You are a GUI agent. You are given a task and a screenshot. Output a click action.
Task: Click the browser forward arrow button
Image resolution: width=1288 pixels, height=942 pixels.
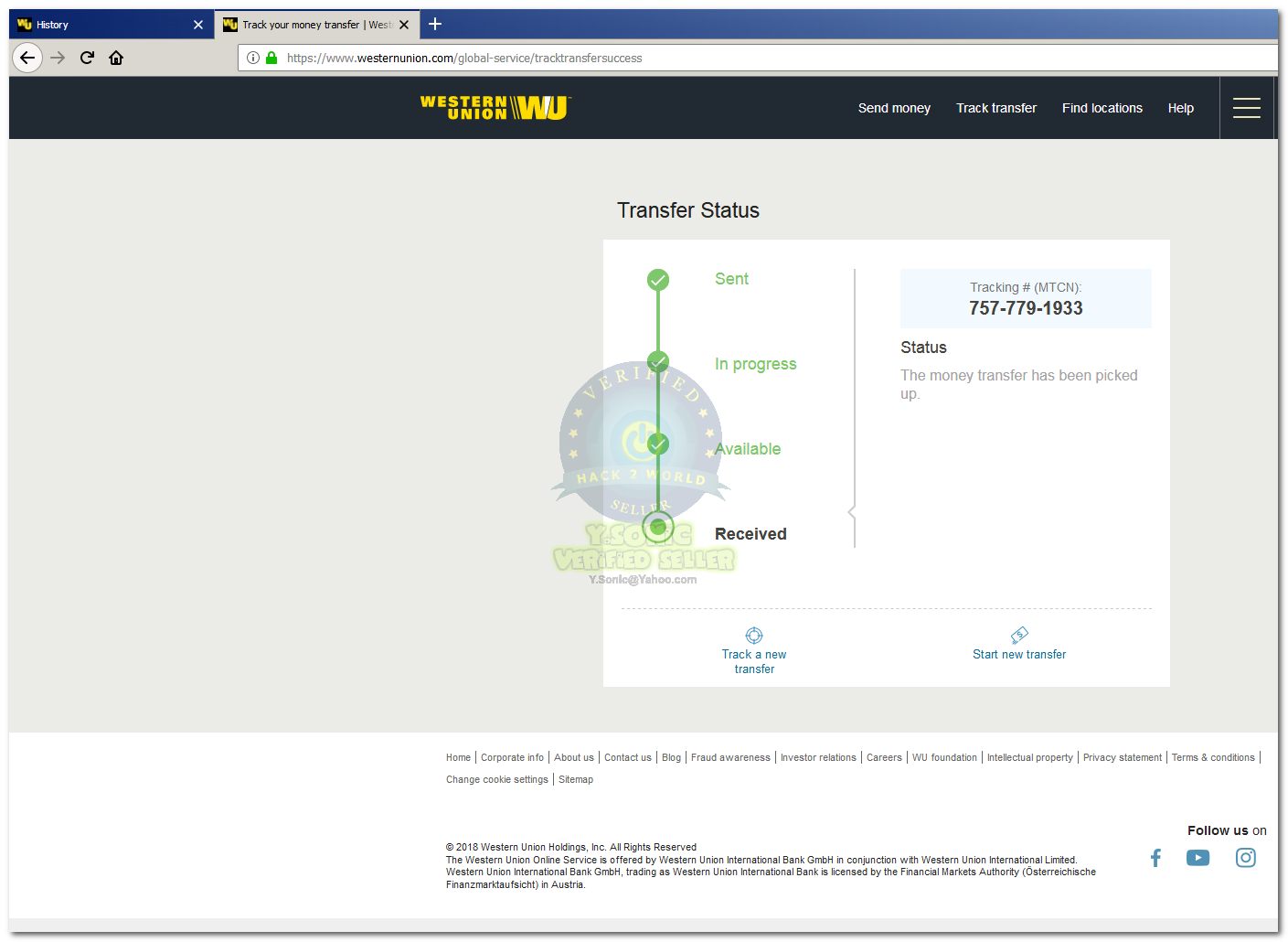[58, 58]
